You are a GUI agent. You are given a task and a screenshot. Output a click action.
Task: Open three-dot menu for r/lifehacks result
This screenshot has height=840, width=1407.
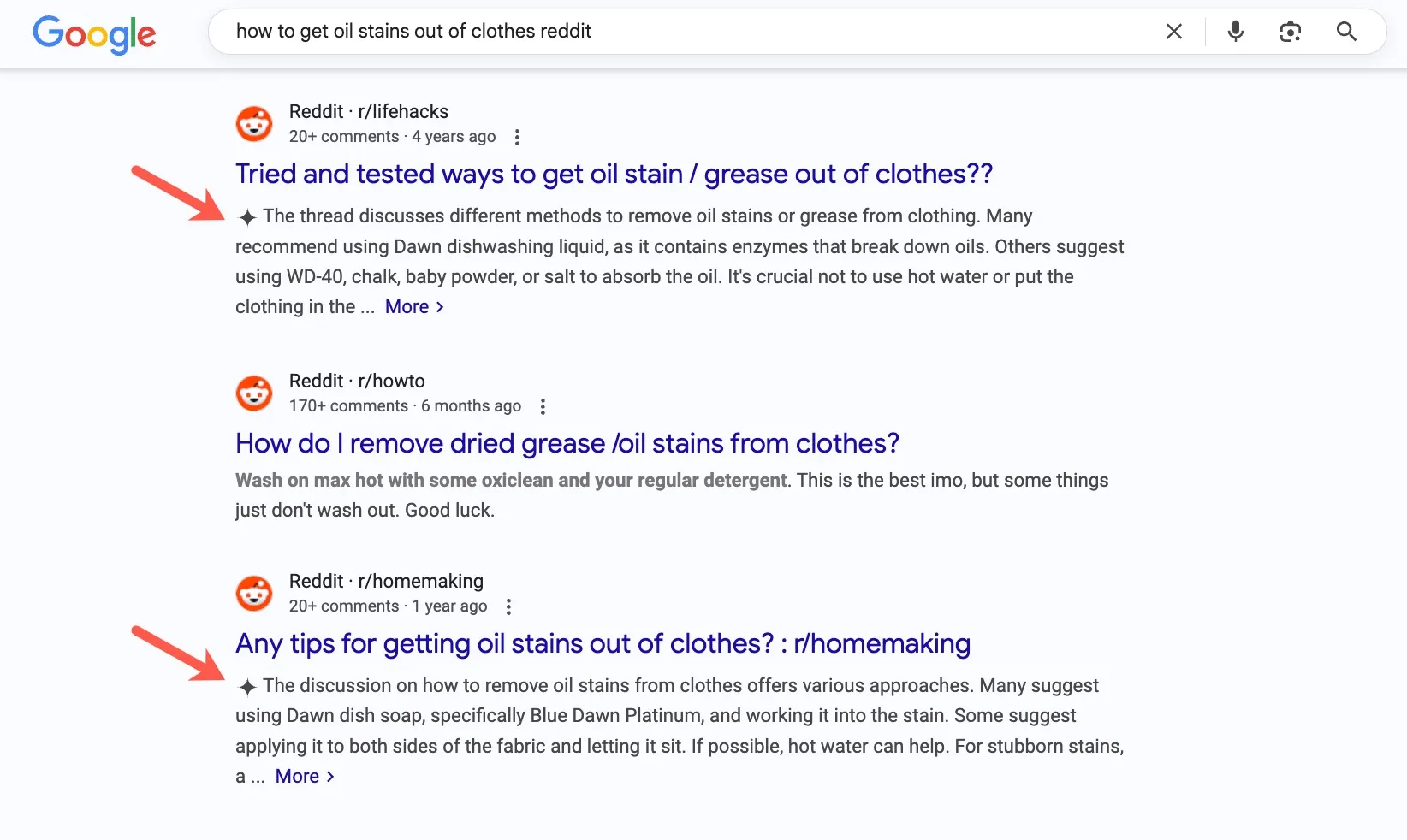(x=517, y=137)
